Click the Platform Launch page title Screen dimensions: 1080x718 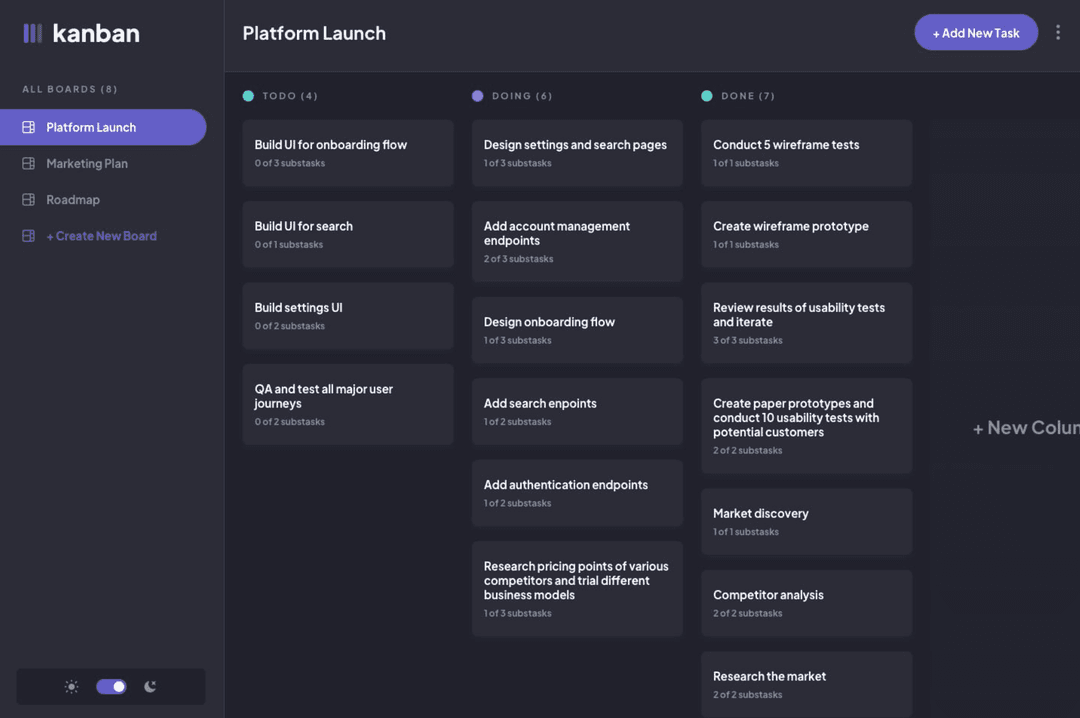coord(314,33)
